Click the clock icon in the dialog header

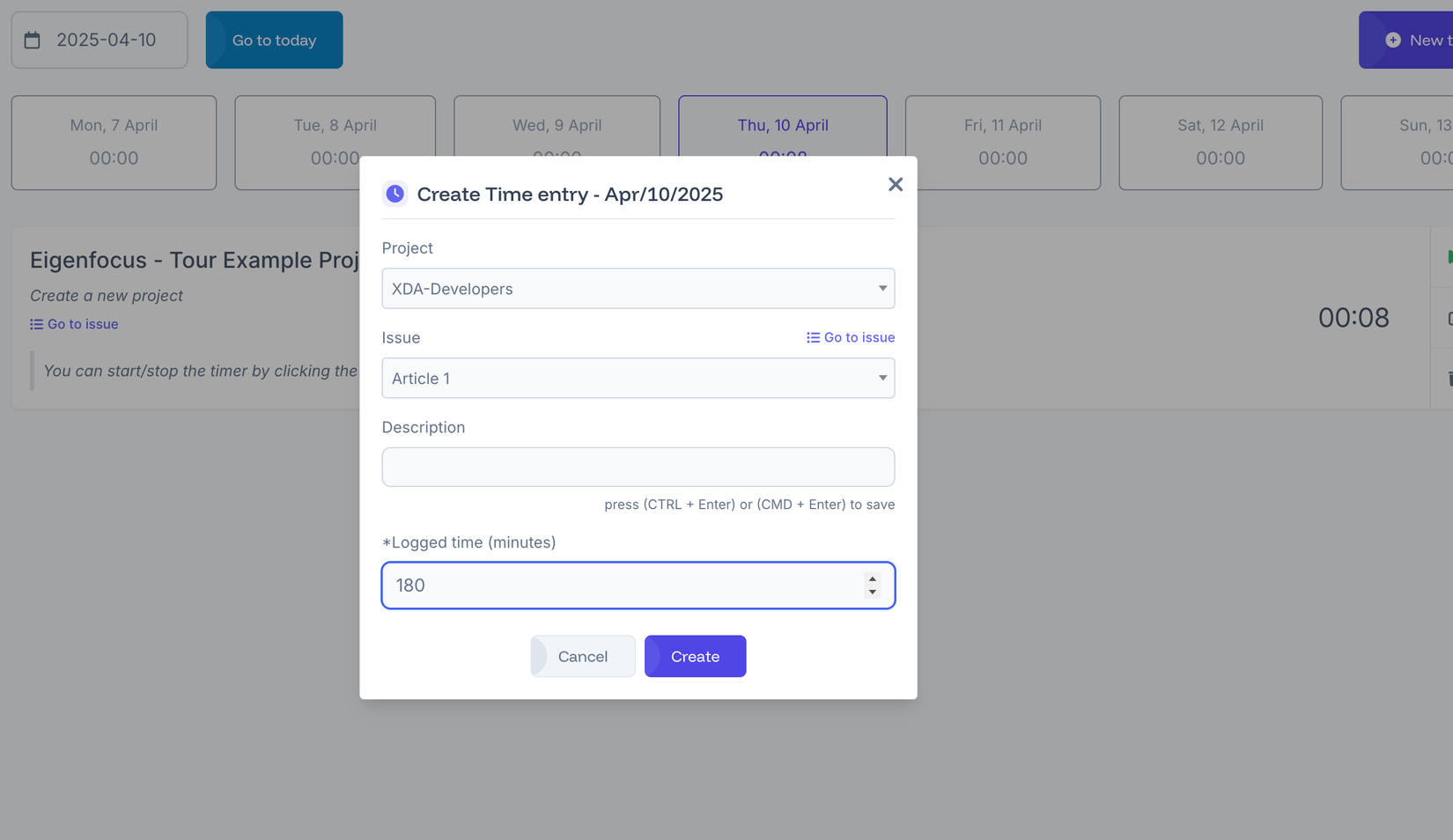coord(395,193)
